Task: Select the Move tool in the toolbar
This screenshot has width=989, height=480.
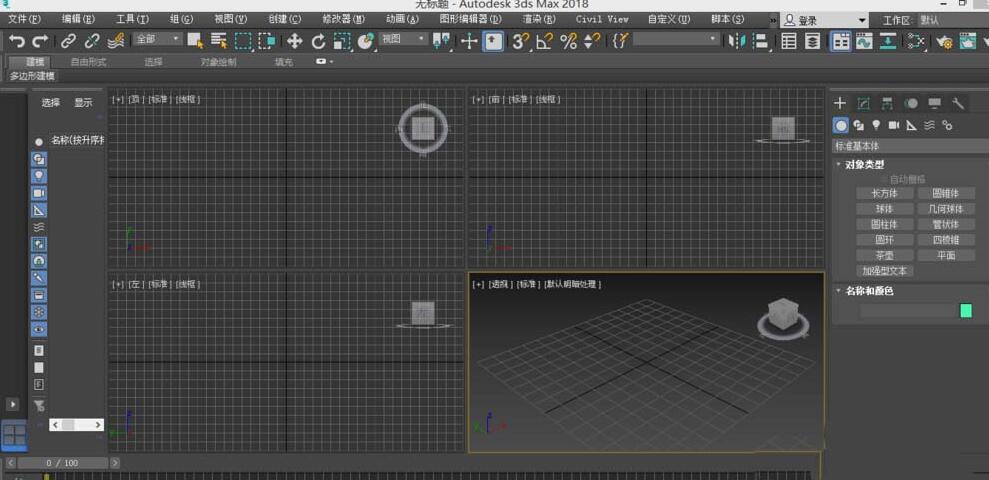Action: (294, 41)
